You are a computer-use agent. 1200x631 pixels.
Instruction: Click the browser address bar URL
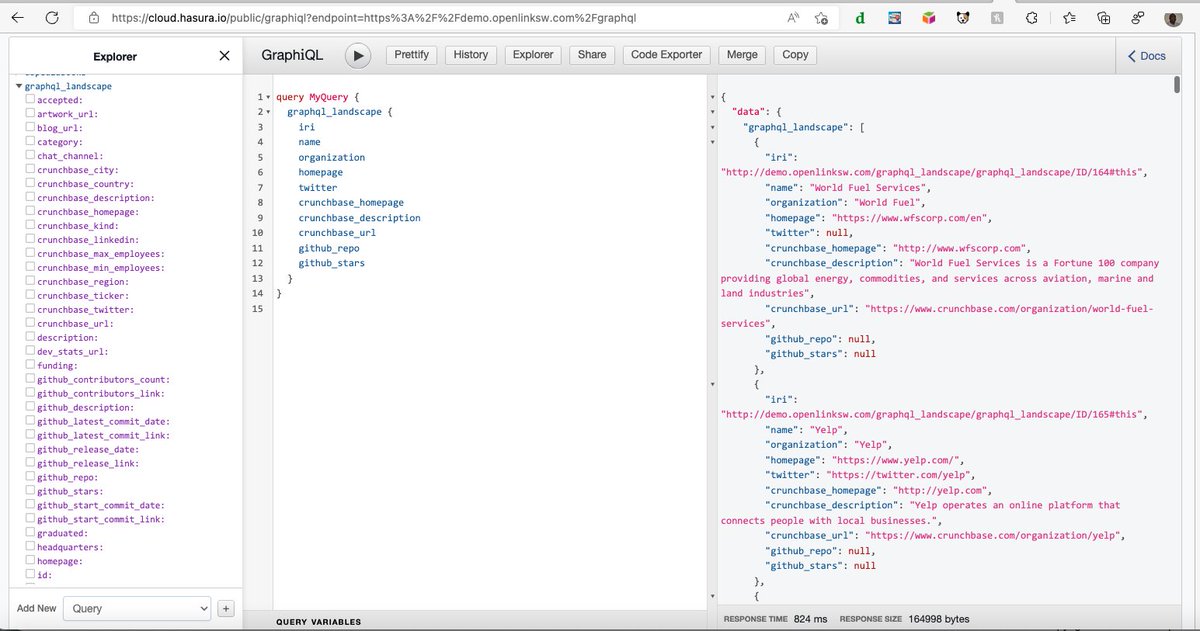tap(373, 18)
